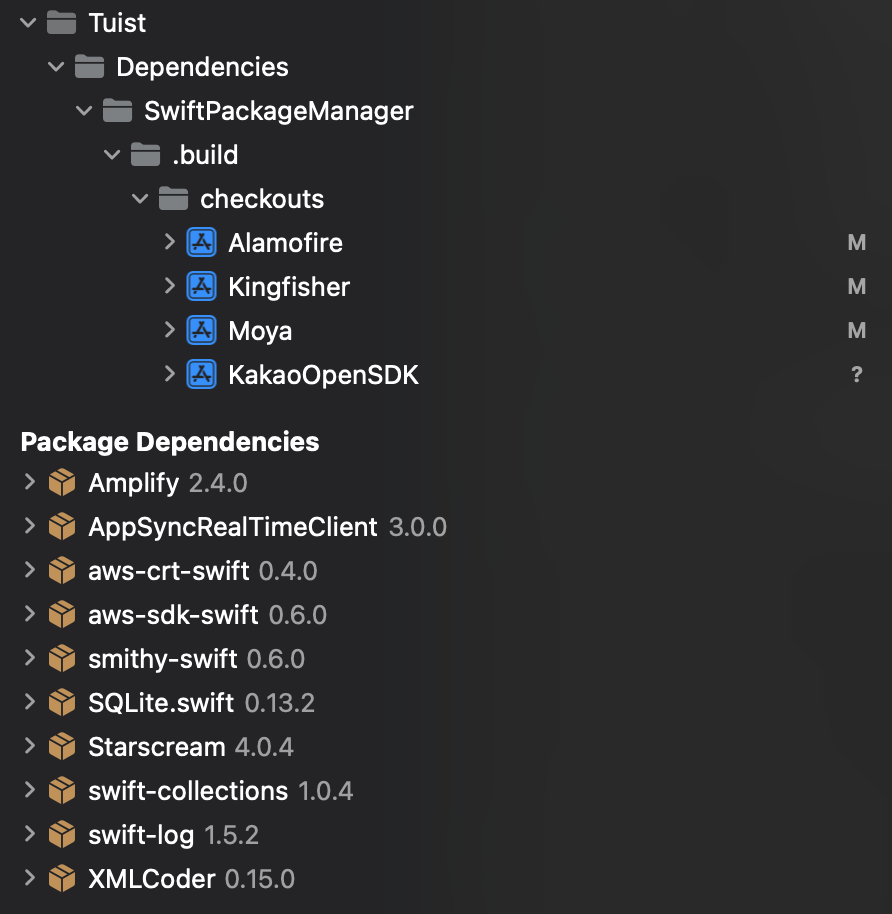Collapse the checkouts folder
This screenshot has width=892, height=914.
(140, 199)
